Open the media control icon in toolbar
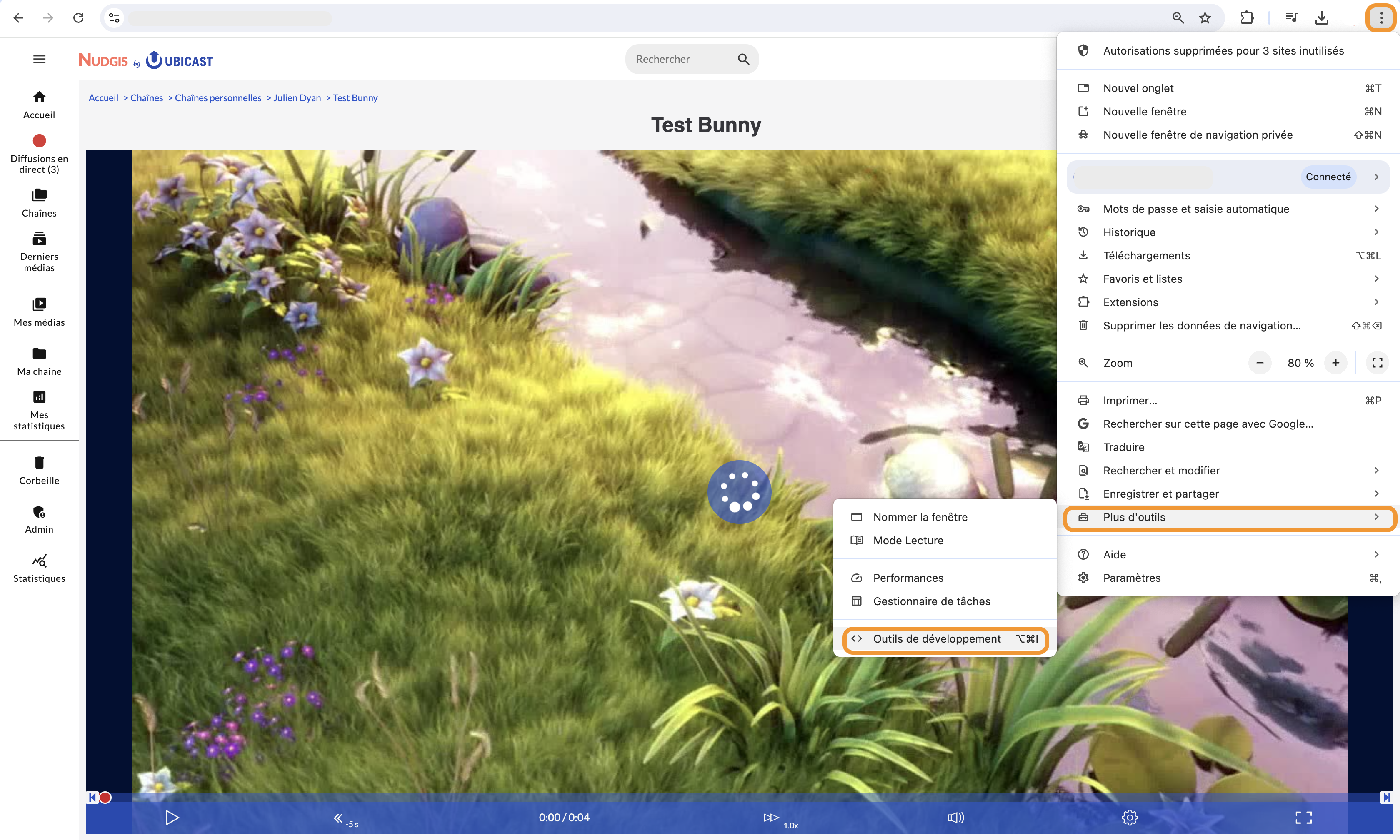 [x=1291, y=18]
